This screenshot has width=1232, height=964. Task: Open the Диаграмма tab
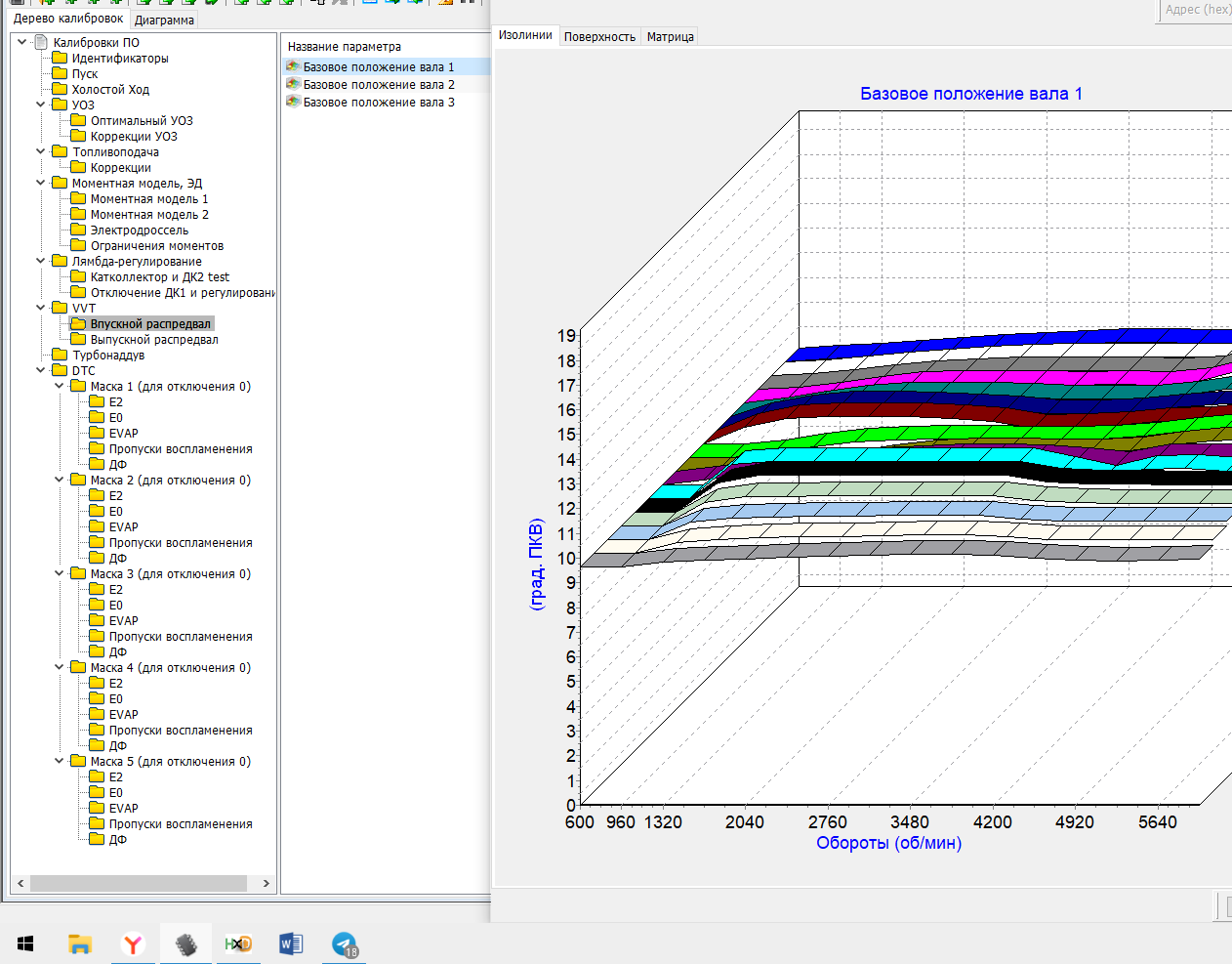click(x=164, y=20)
